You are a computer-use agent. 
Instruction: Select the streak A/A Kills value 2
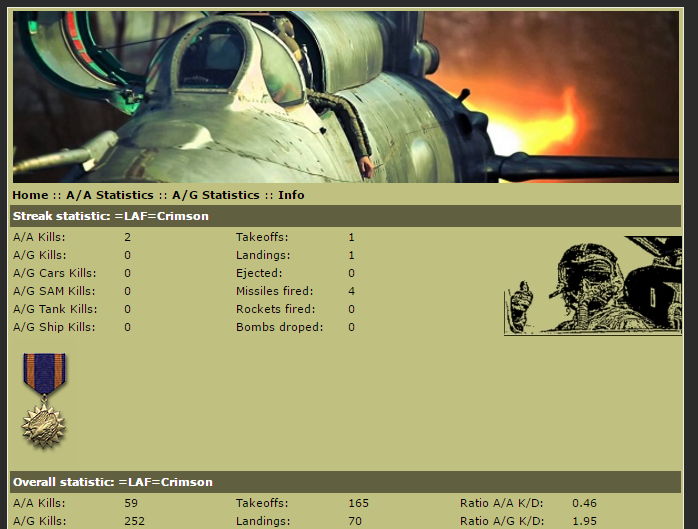pyautogui.click(x=128, y=237)
